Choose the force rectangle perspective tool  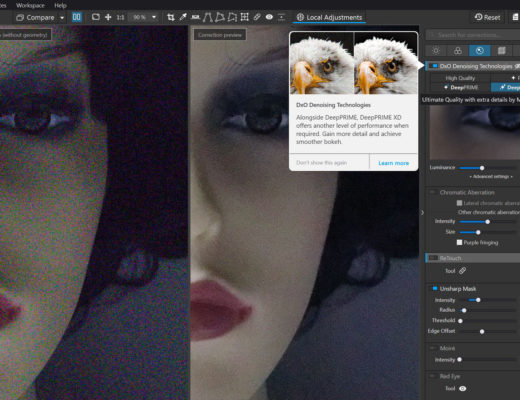pyautogui.click(x=220, y=17)
